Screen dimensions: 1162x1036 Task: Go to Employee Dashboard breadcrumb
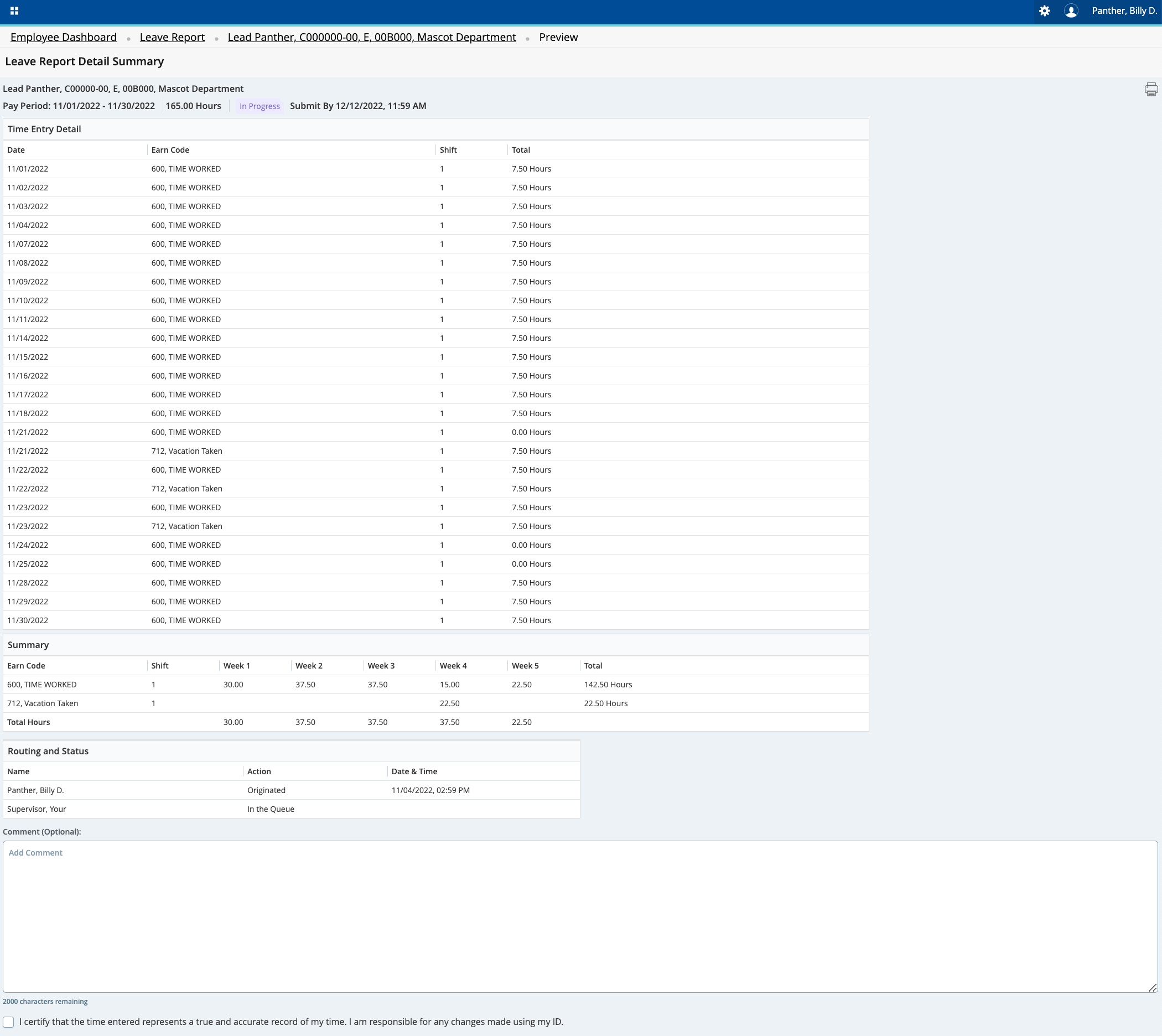point(63,38)
